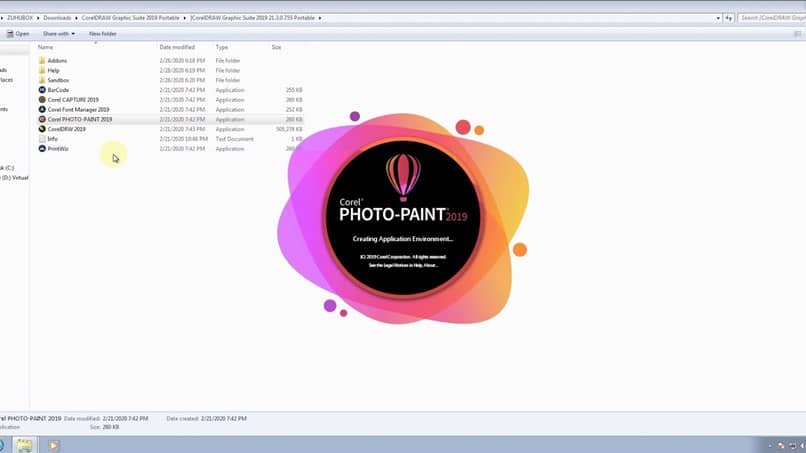Screen dimensions: 806x453
Task: Click inside the Explorer search field
Action: coord(772,18)
